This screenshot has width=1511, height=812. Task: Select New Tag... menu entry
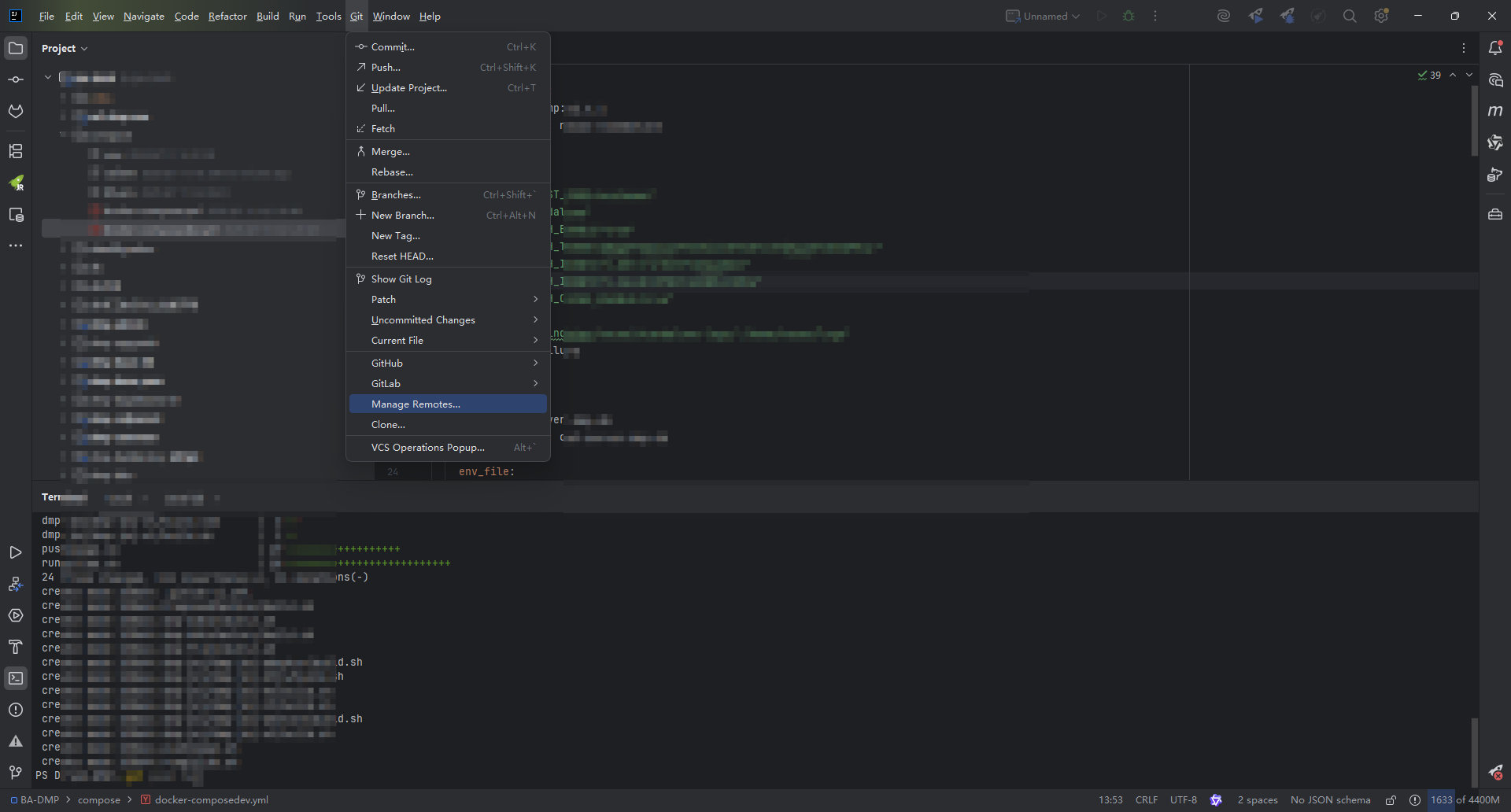[x=448, y=235]
